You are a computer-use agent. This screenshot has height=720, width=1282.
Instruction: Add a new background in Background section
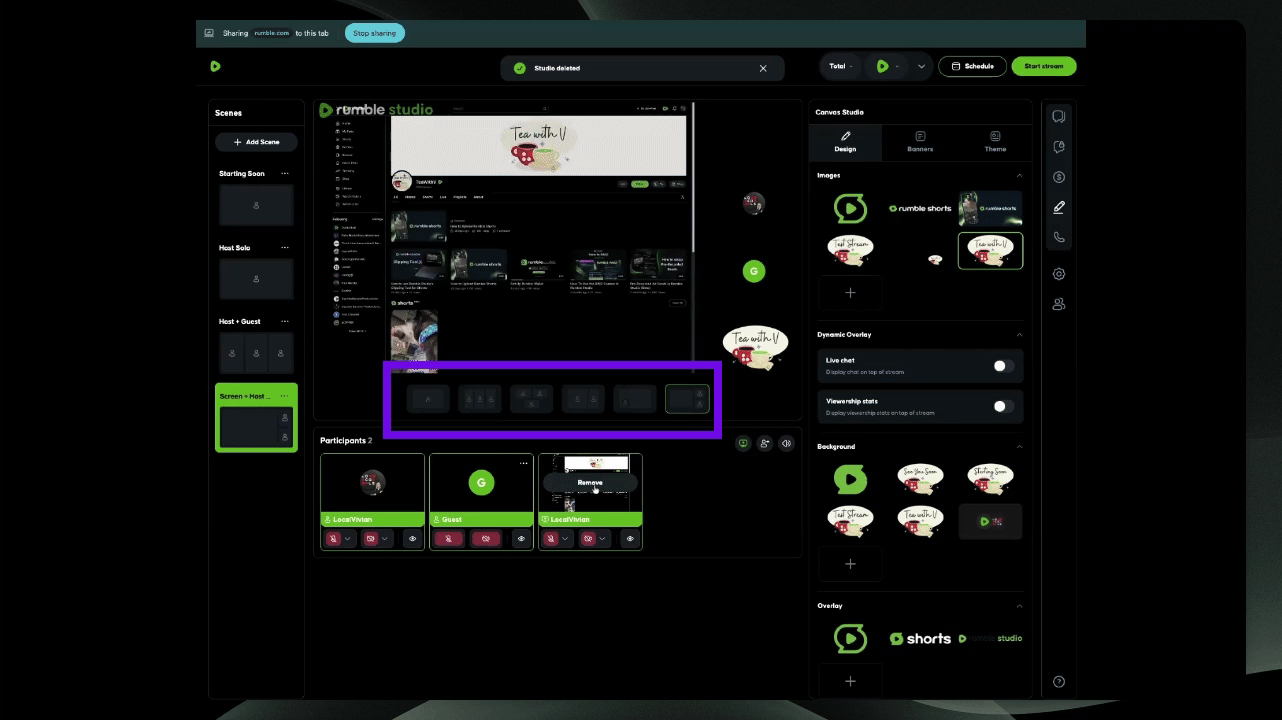pos(850,564)
